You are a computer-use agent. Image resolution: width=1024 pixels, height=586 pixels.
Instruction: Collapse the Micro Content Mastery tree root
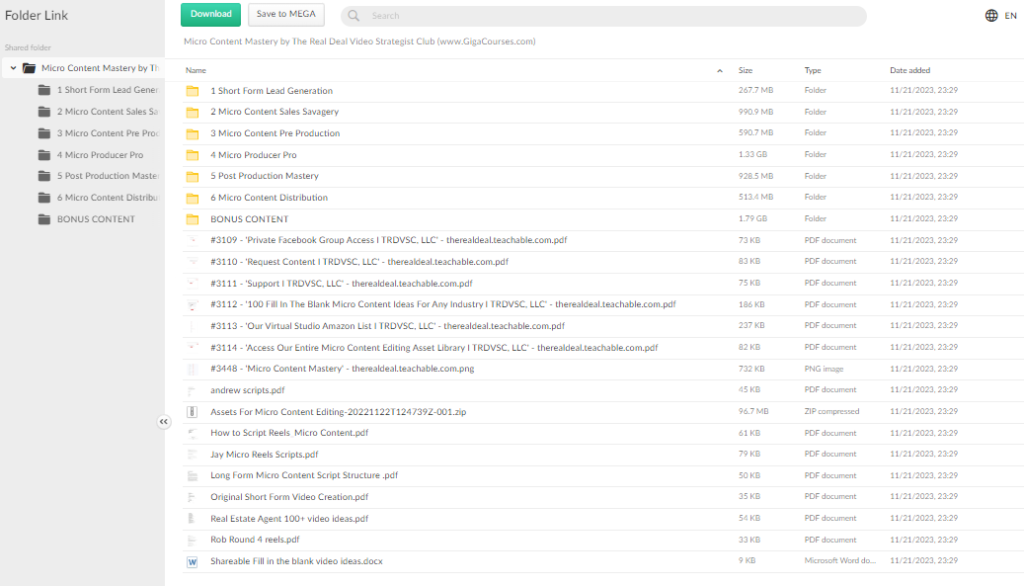pos(13,68)
